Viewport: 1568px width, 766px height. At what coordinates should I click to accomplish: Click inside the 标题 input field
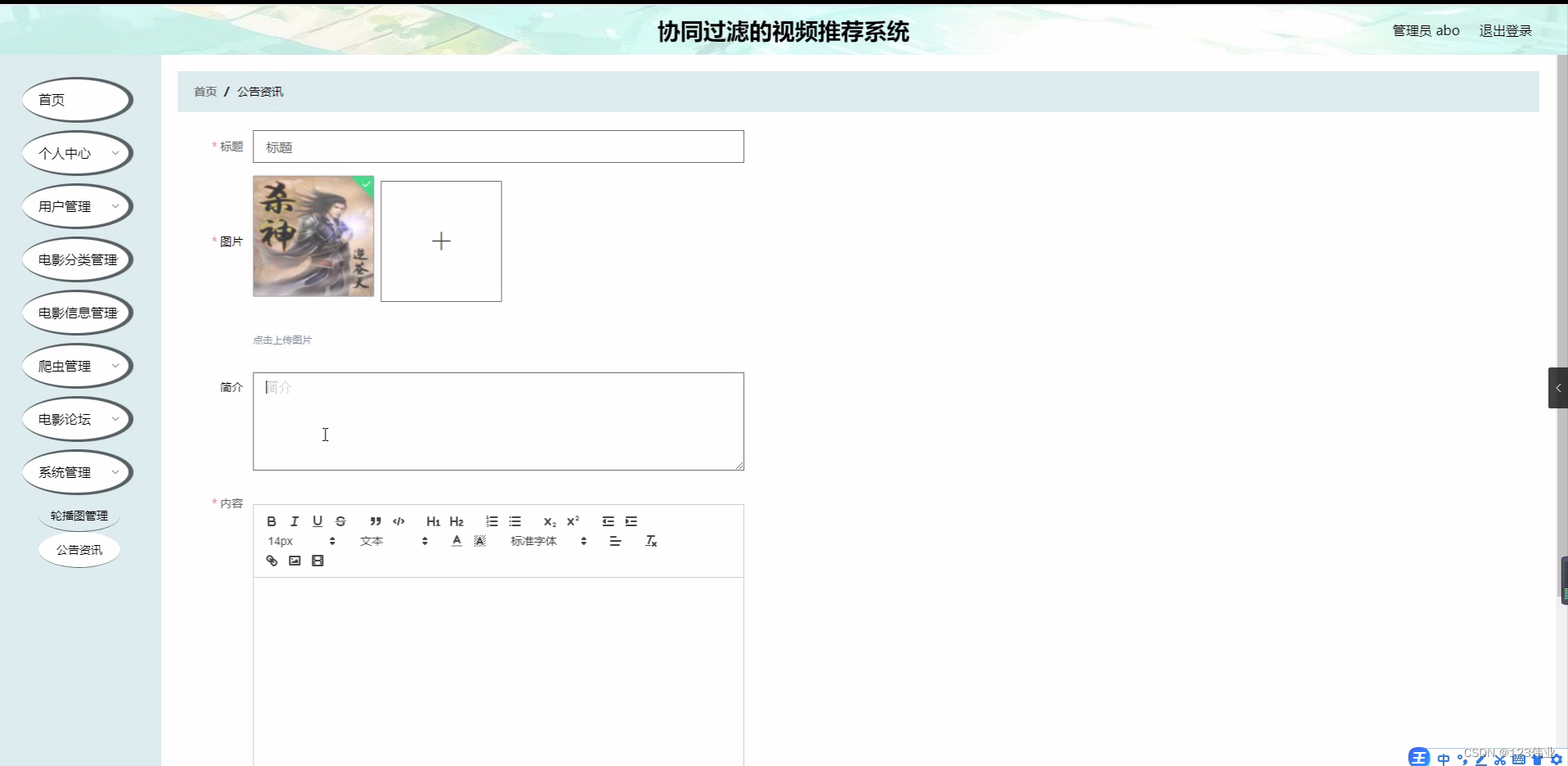498,146
